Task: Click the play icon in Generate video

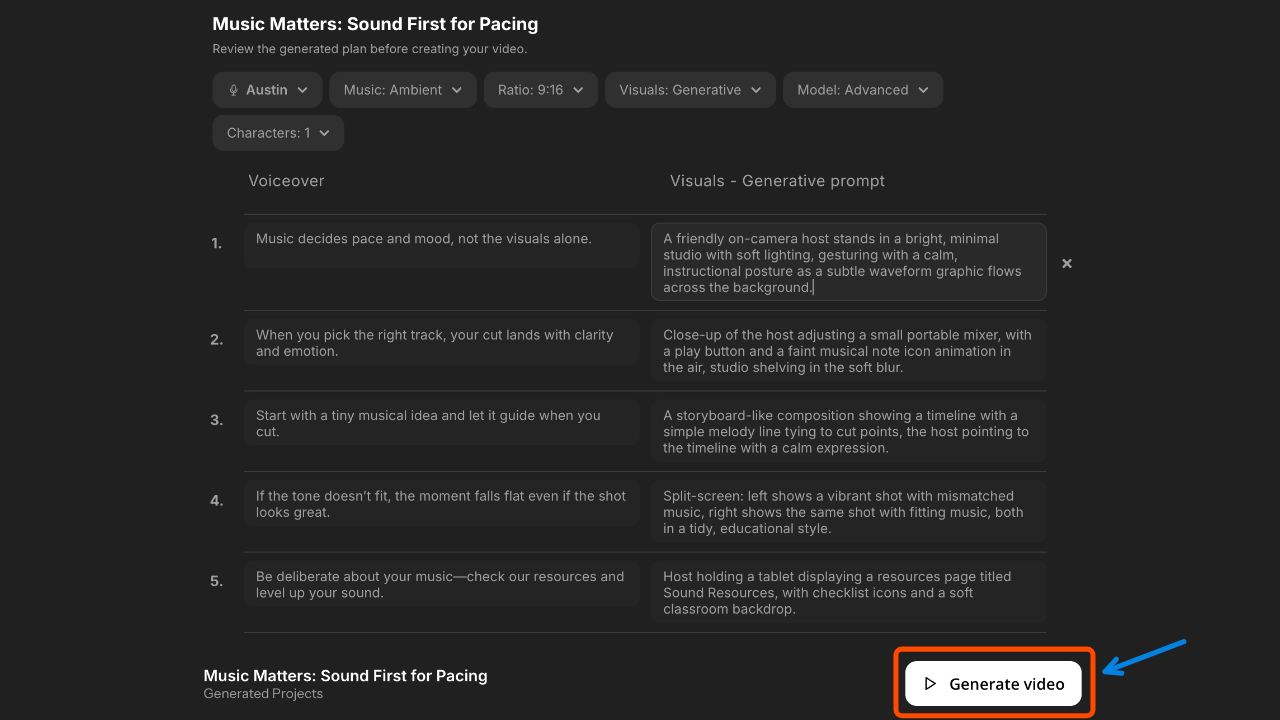Action: pyautogui.click(x=930, y=684)
